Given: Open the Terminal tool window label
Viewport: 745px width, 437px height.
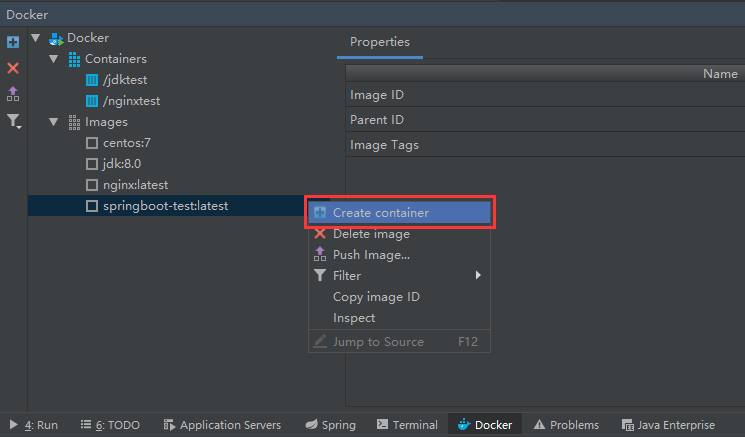Looking at the screenshot, I should click(x=415, y=425).
